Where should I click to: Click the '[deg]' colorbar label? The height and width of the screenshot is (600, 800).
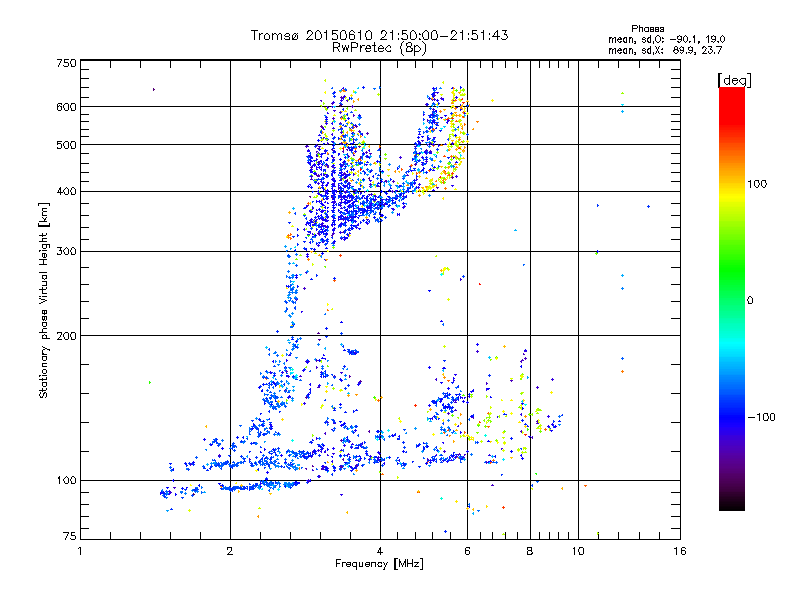point(734,80)
